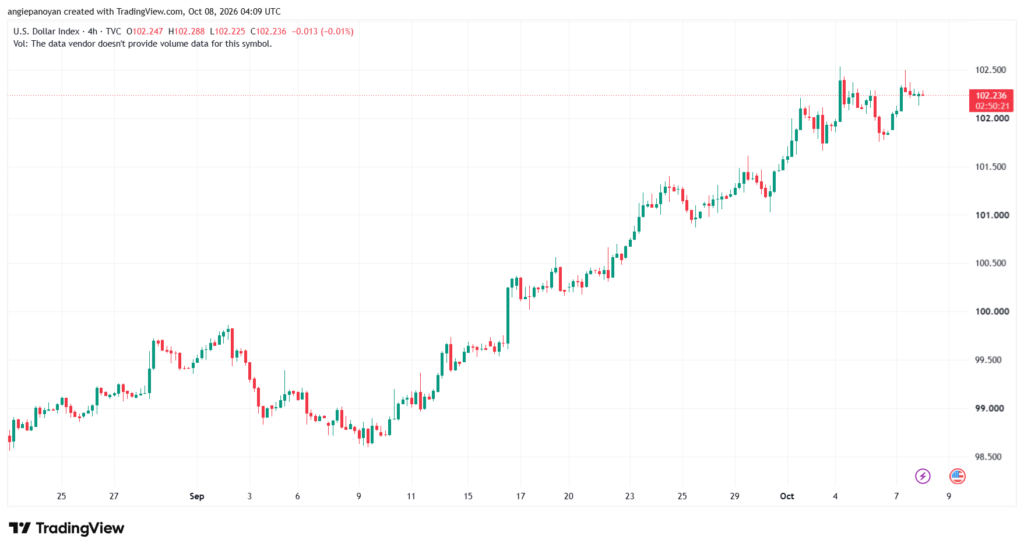Click the 11 date label on time axis
Viewport: 1024px width, 550px height.
click(x=411, y=496)
